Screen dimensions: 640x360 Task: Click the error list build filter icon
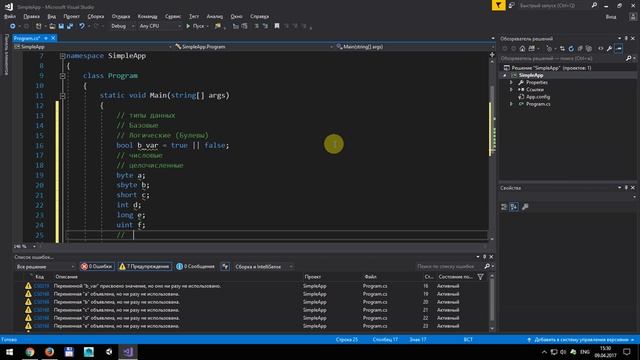(x=225, y=267)
